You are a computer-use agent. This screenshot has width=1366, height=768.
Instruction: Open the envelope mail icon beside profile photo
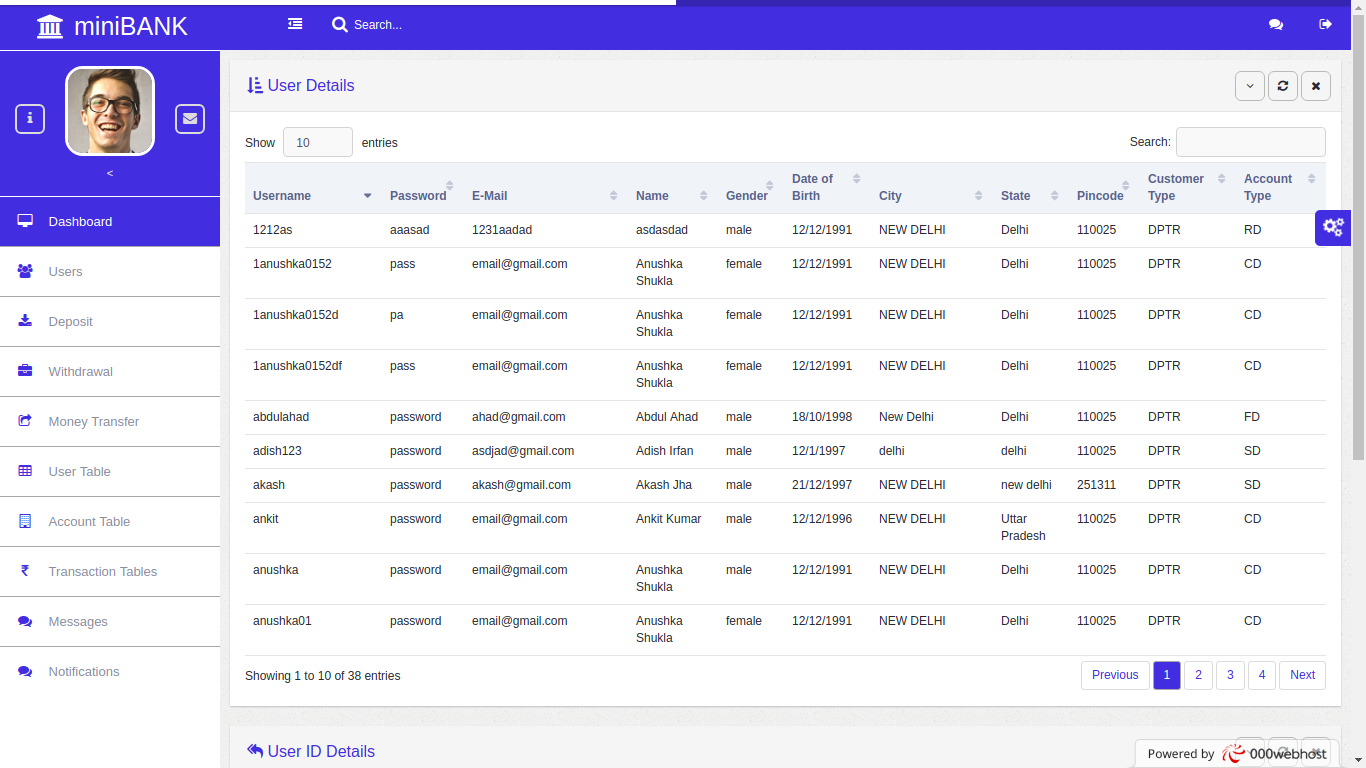point(190,119)
